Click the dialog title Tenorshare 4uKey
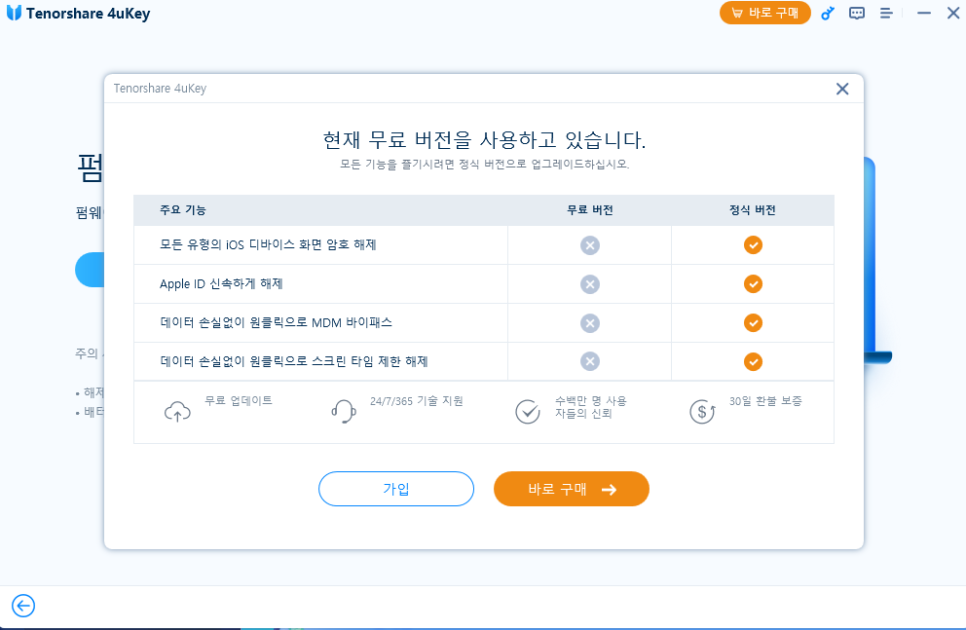Image resolution: width=966 pixels, height=630 pixels. point(160,89)
